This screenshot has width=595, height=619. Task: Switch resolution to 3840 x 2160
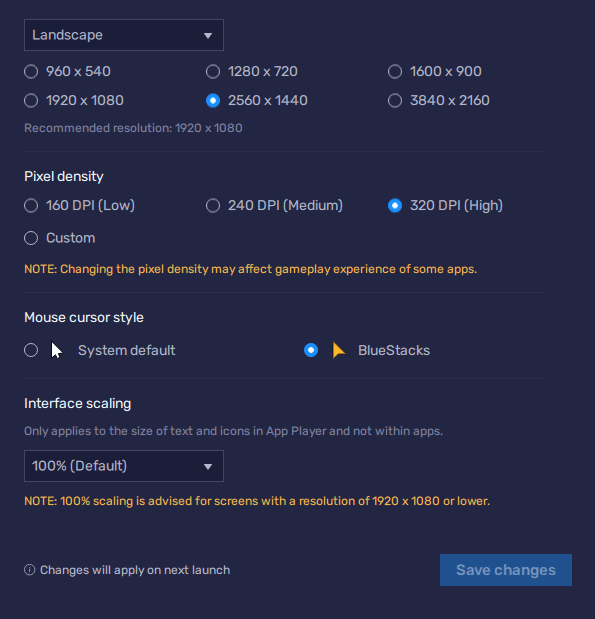pyautogui.click(x=395, y=101)
